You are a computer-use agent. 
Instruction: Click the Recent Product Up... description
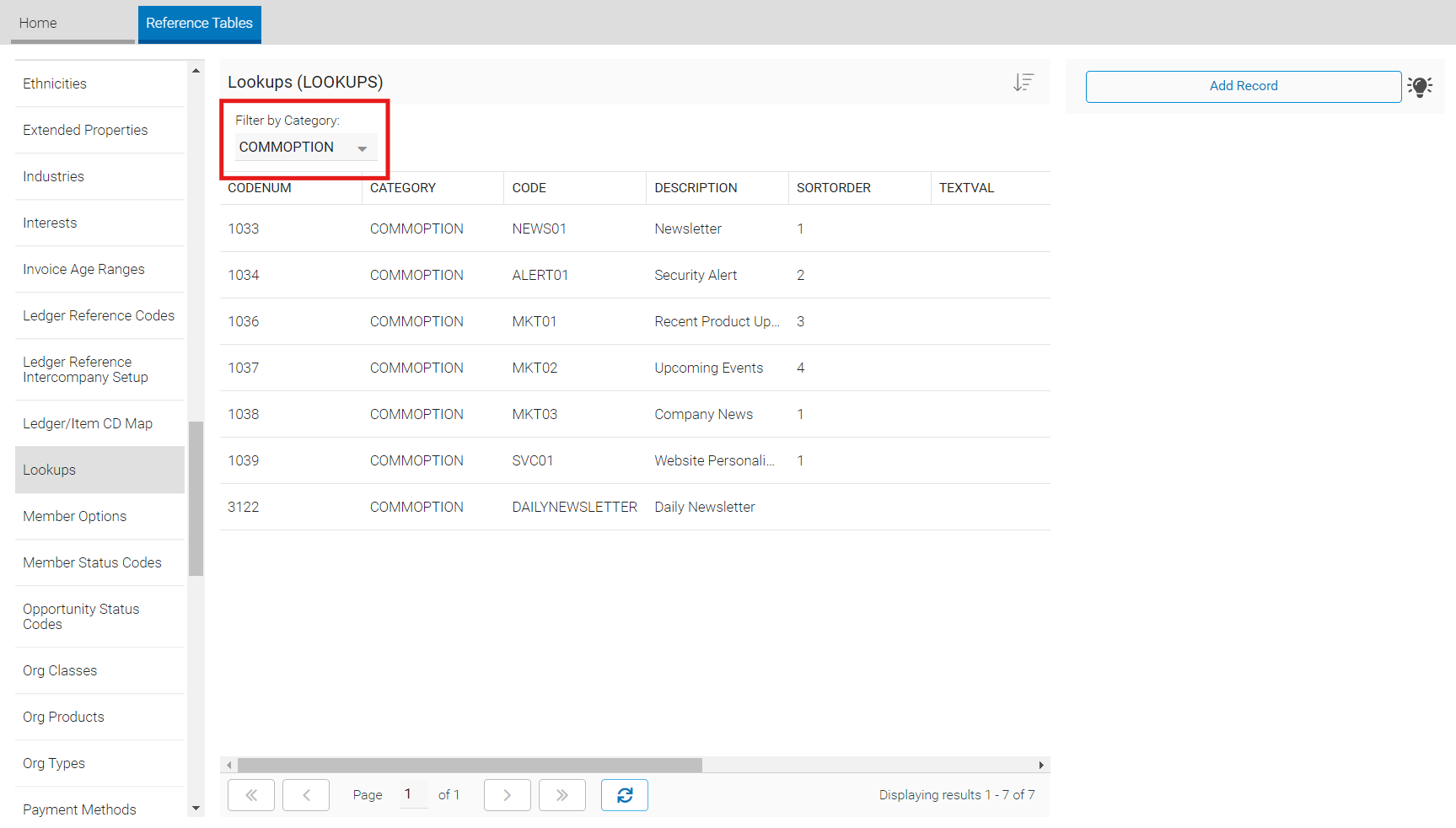click(x=717, y=321)
